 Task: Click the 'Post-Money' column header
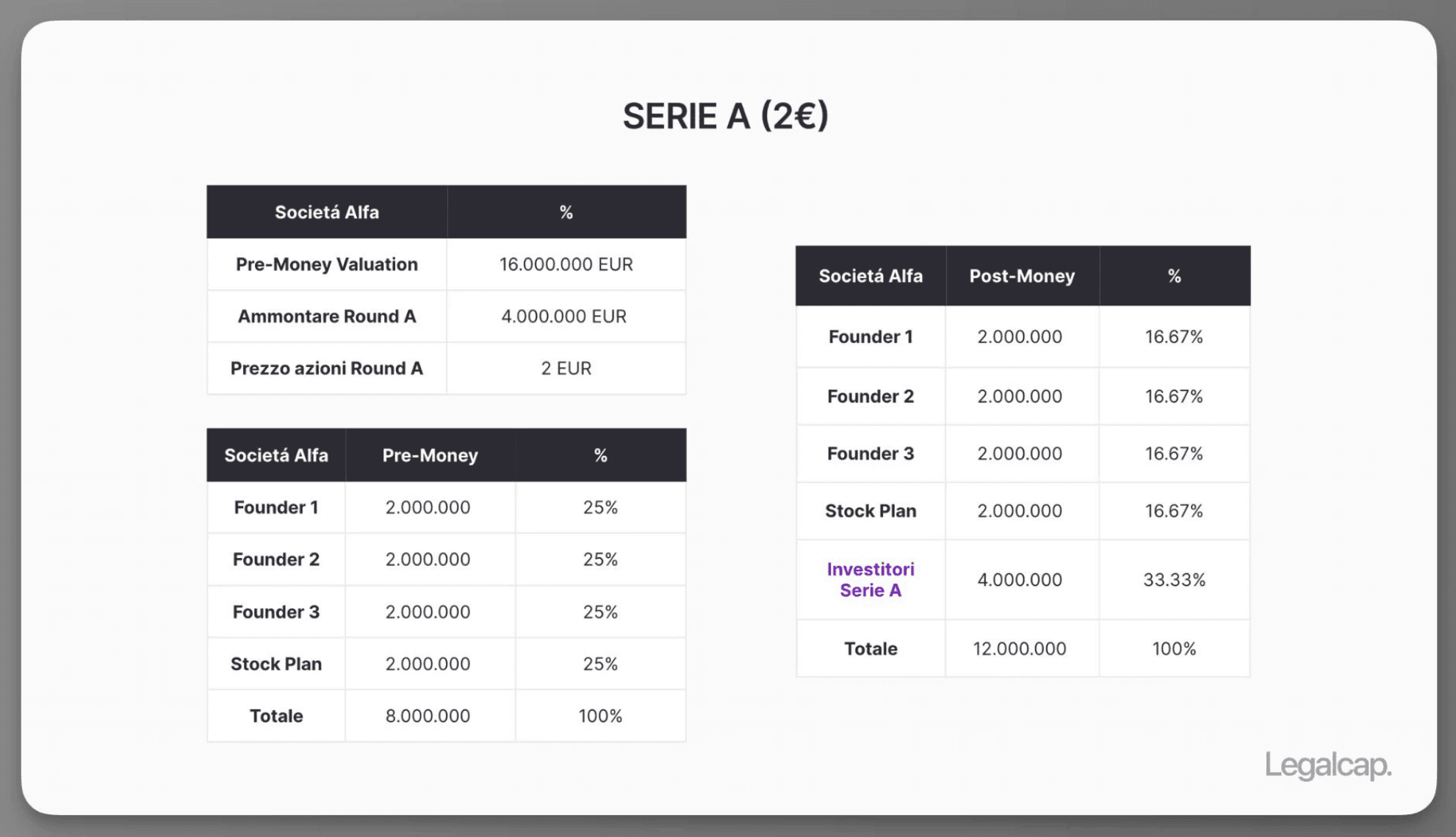1022,276
